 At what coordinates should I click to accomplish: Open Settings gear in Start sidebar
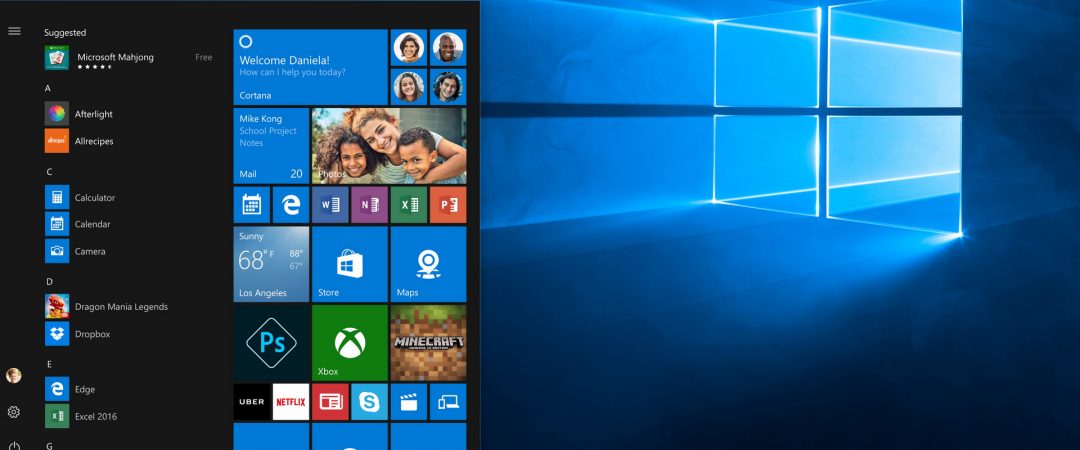click(x=14, y=412)
